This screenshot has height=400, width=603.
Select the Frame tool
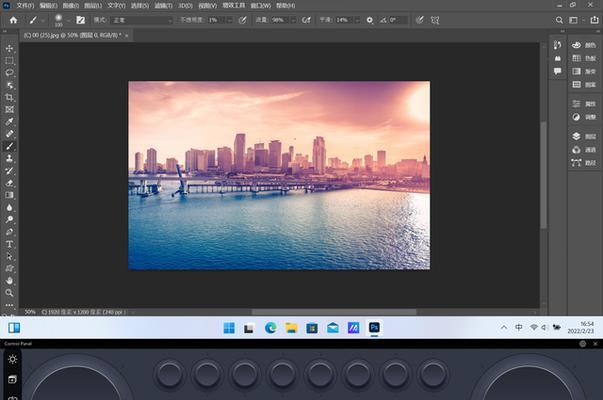pyautogui.click(x=10, y=110)
